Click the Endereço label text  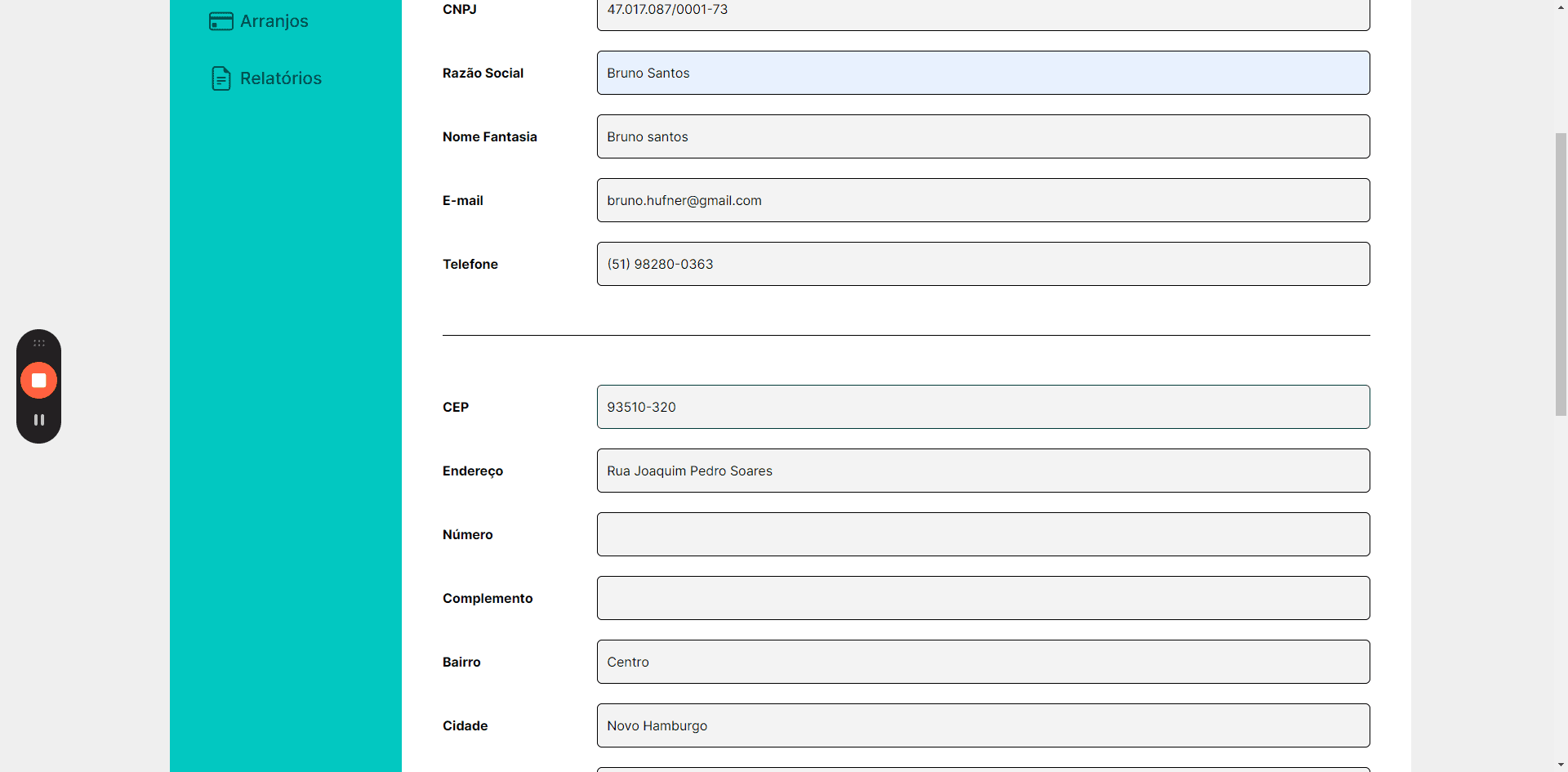(x=472, y=471)
